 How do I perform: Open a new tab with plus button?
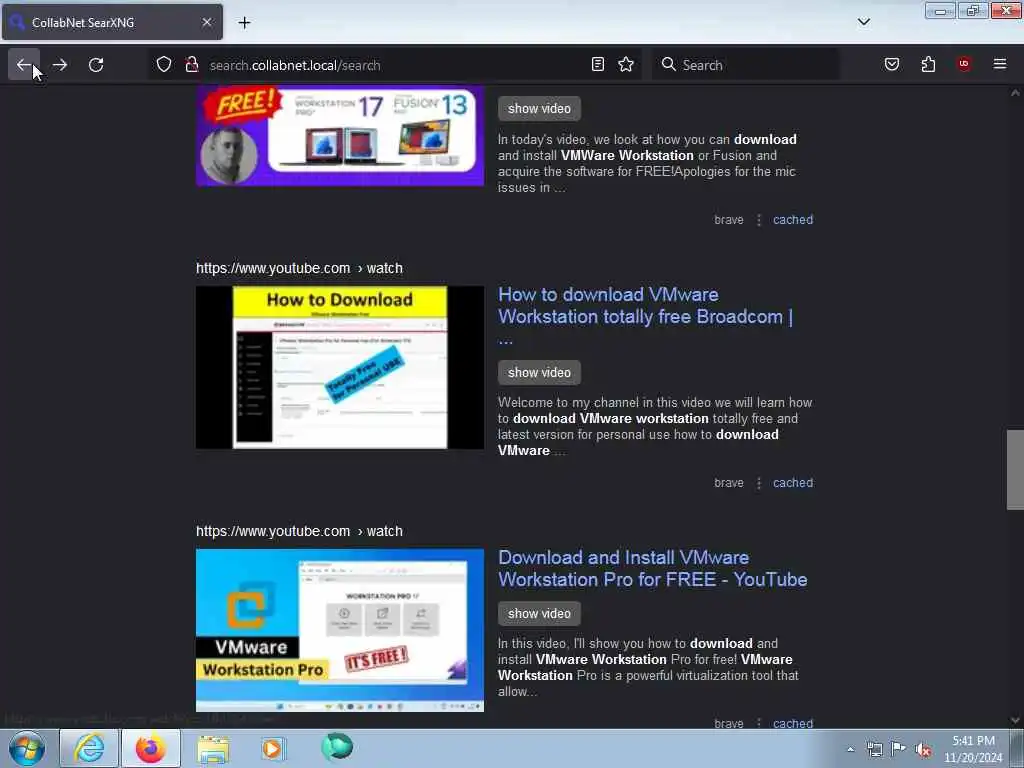pos(244,23)
